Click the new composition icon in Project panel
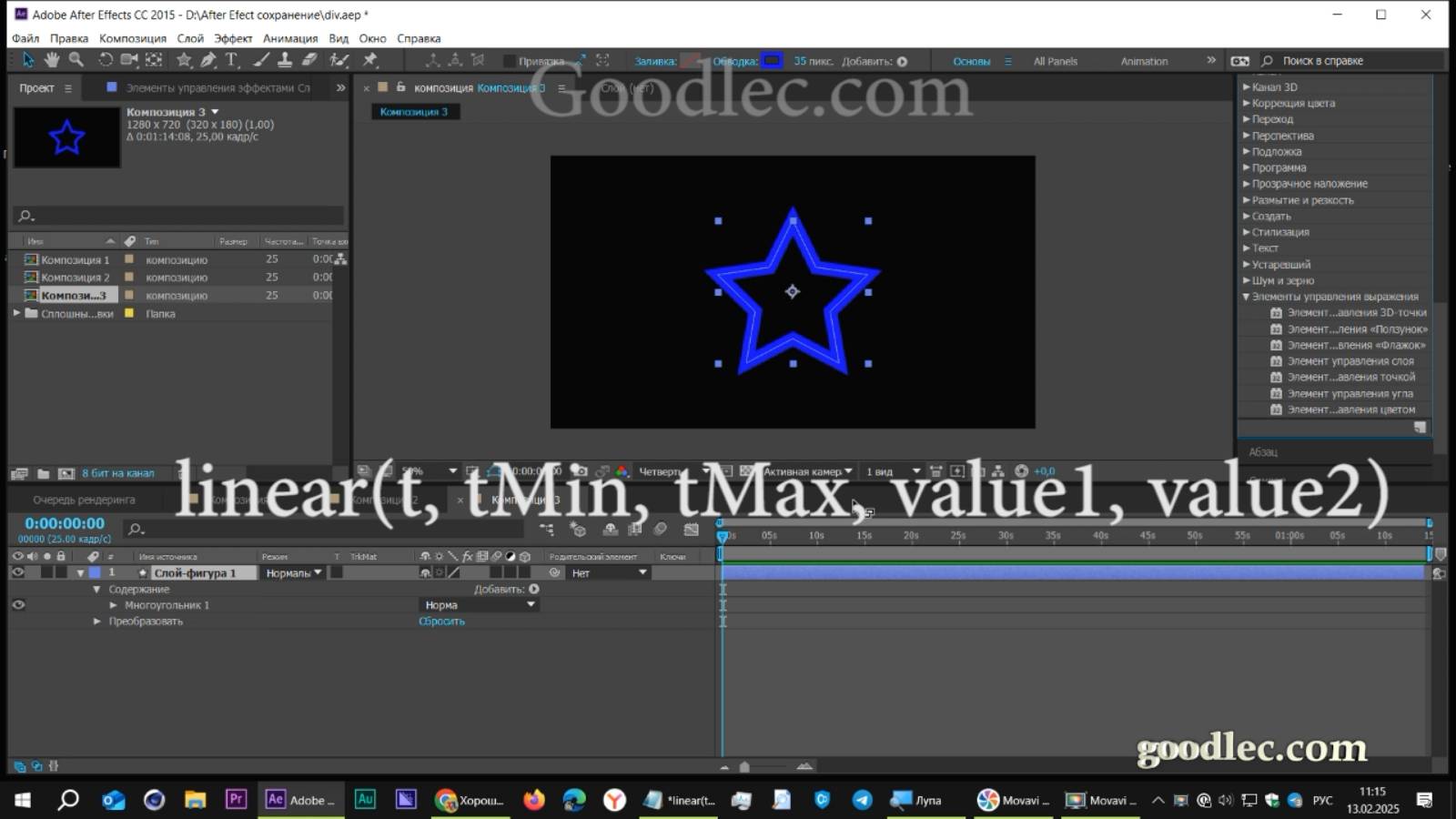This screenshot has width=1456, height=819. click(x=66, y=473)
